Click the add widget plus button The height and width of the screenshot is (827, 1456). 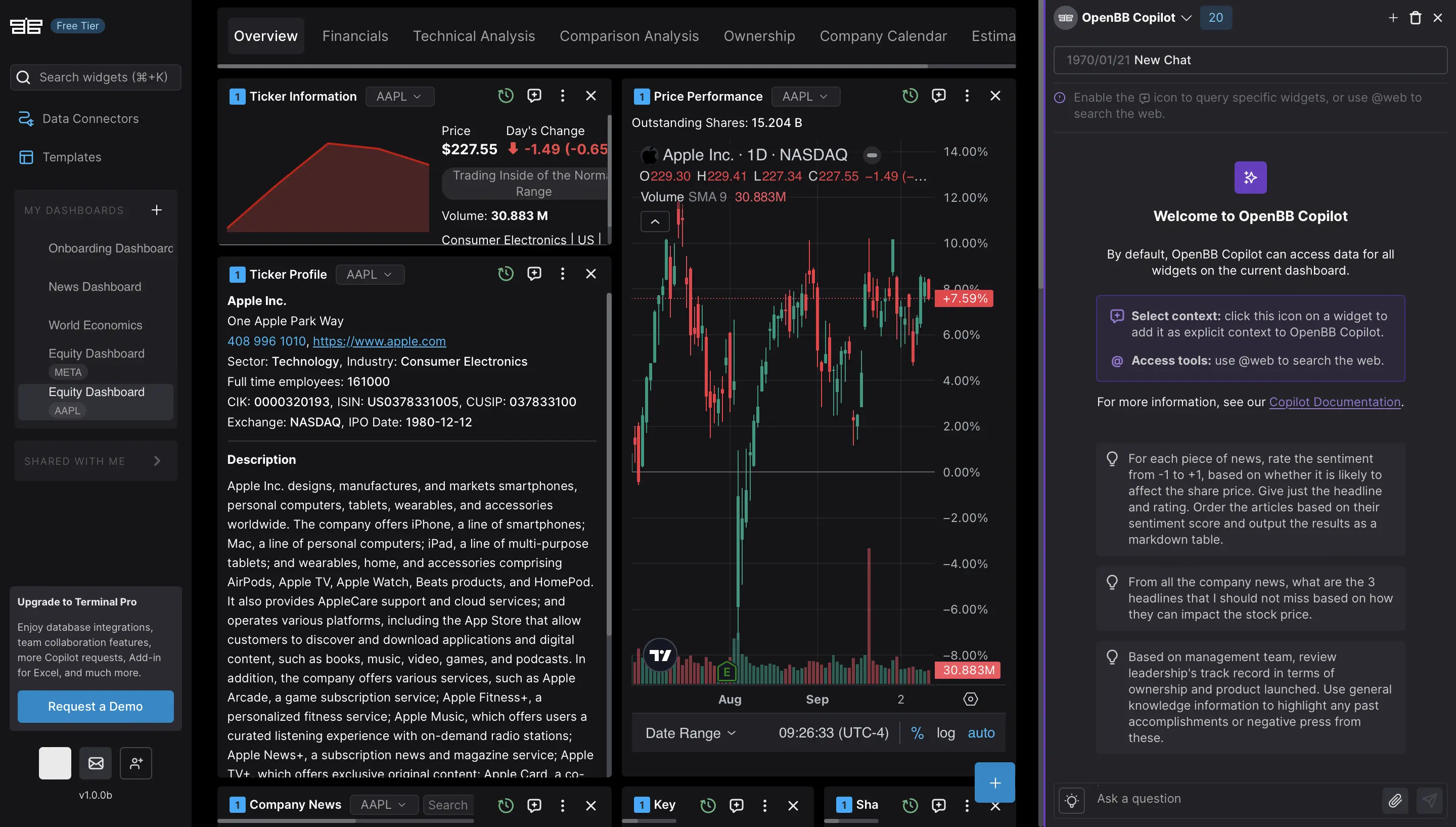(x=994, y=782)
